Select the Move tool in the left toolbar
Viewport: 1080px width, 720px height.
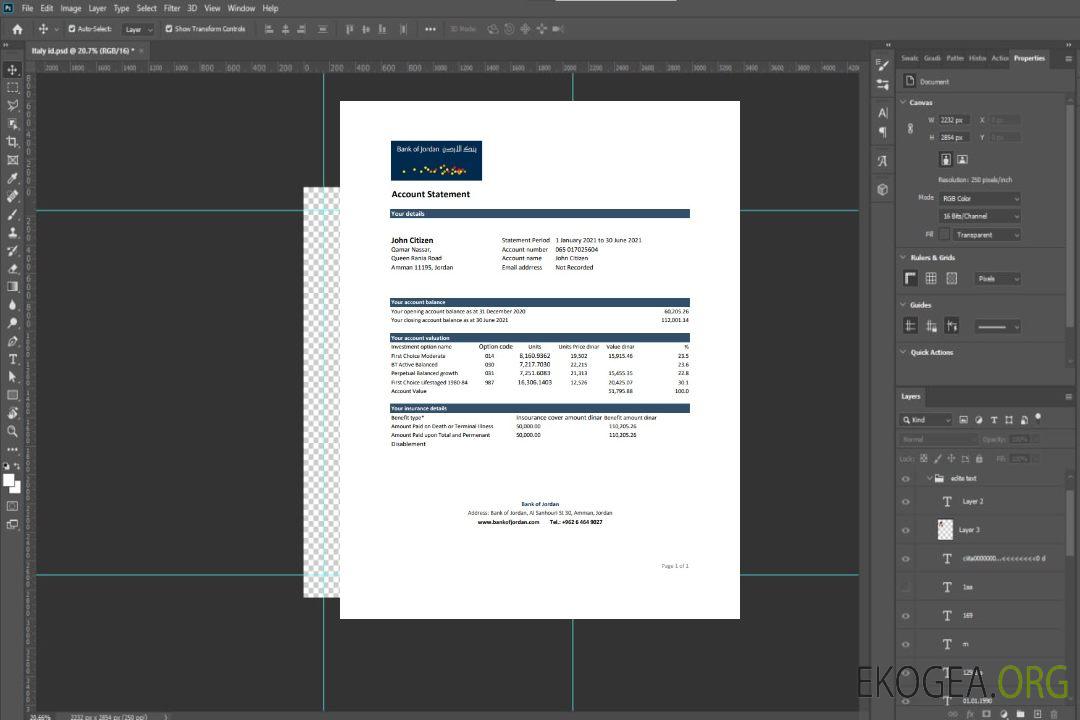(12, 70)
